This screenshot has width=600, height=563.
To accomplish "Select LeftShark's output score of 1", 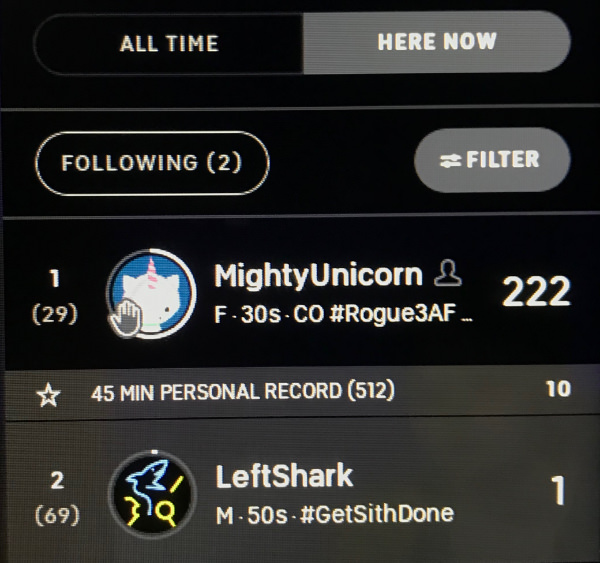I will point(559,490).
